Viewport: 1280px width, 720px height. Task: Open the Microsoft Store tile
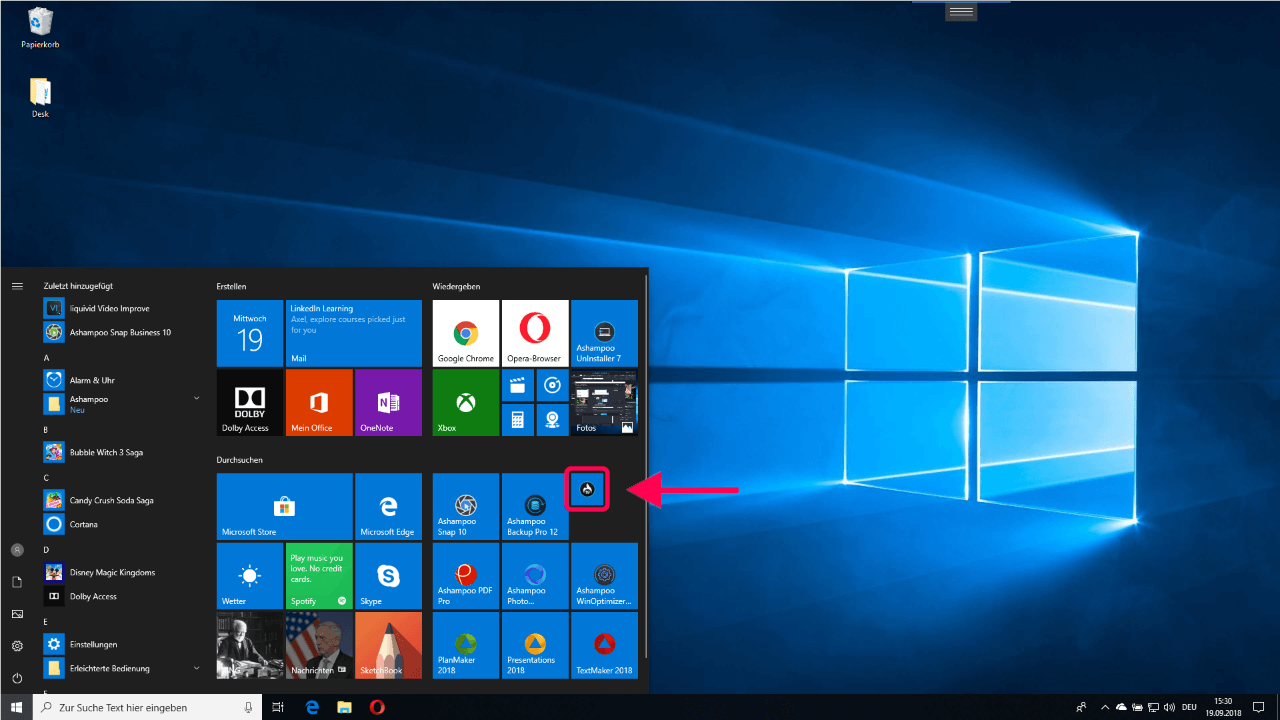click(285, 506)
